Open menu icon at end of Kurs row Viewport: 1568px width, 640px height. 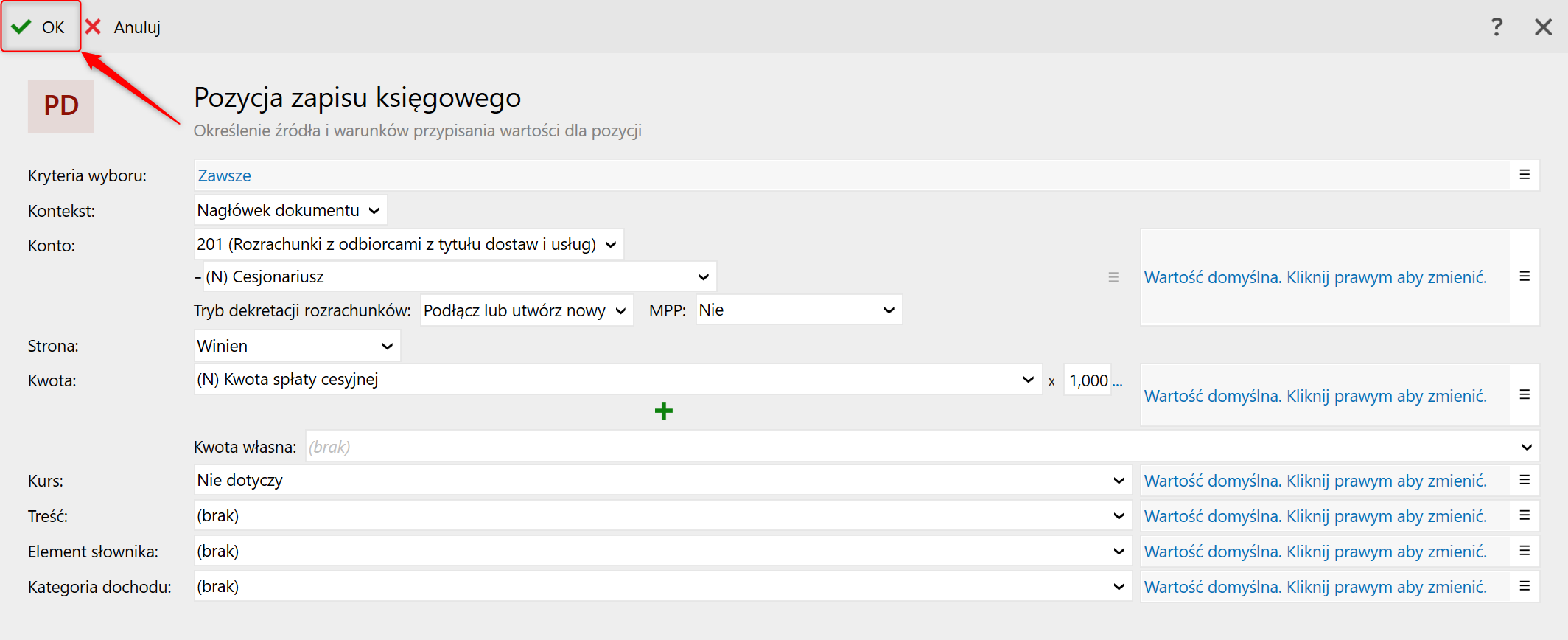click(1525, 480)
